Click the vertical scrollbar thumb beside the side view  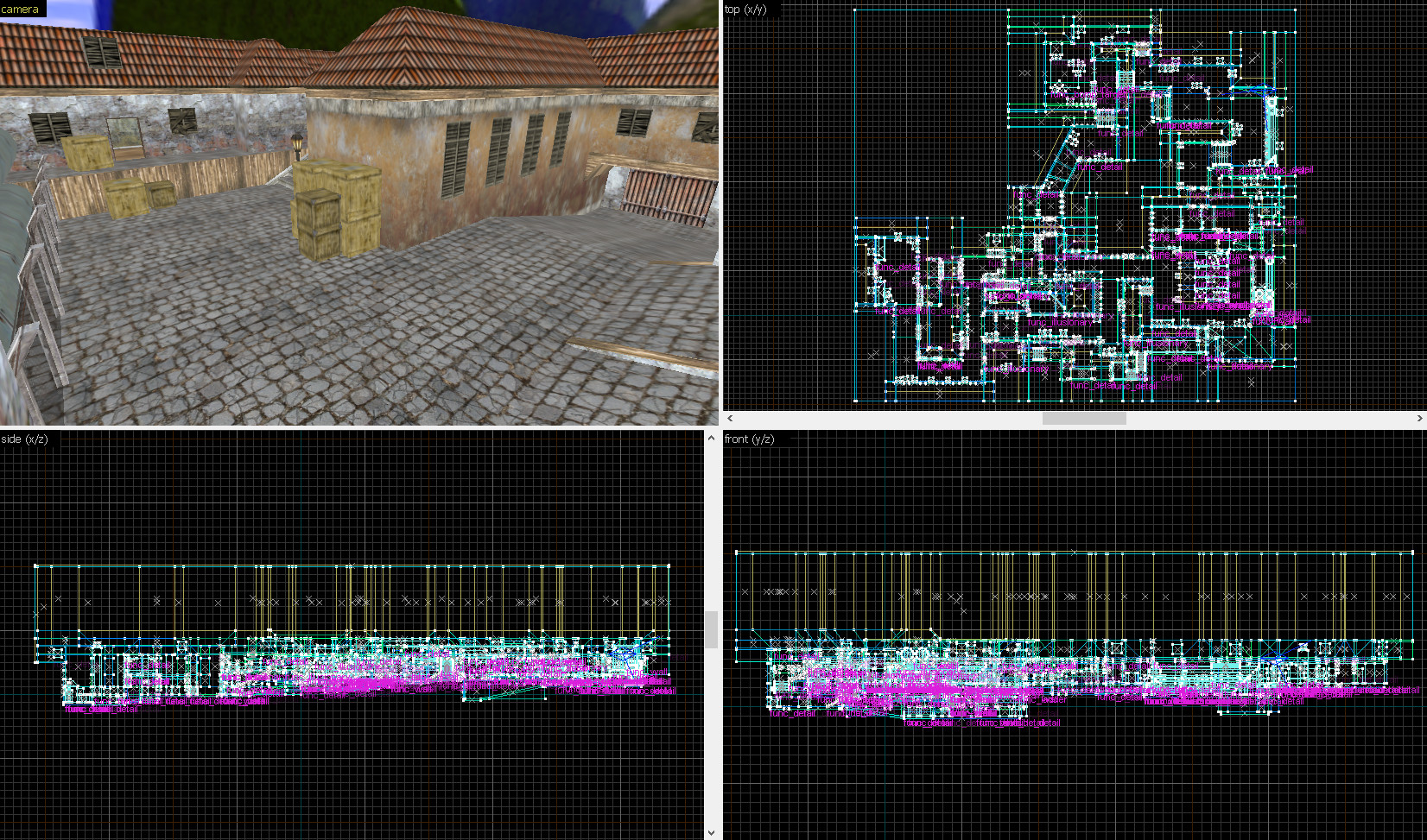(711, 629)
